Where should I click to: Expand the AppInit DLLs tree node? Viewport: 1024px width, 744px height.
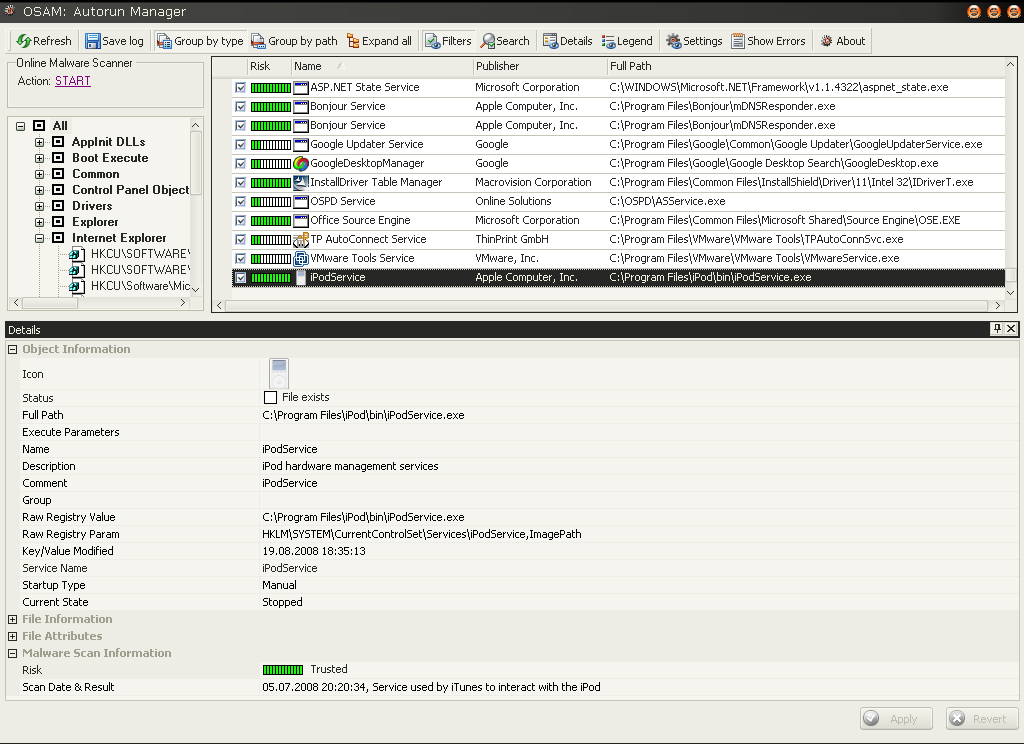39,142
